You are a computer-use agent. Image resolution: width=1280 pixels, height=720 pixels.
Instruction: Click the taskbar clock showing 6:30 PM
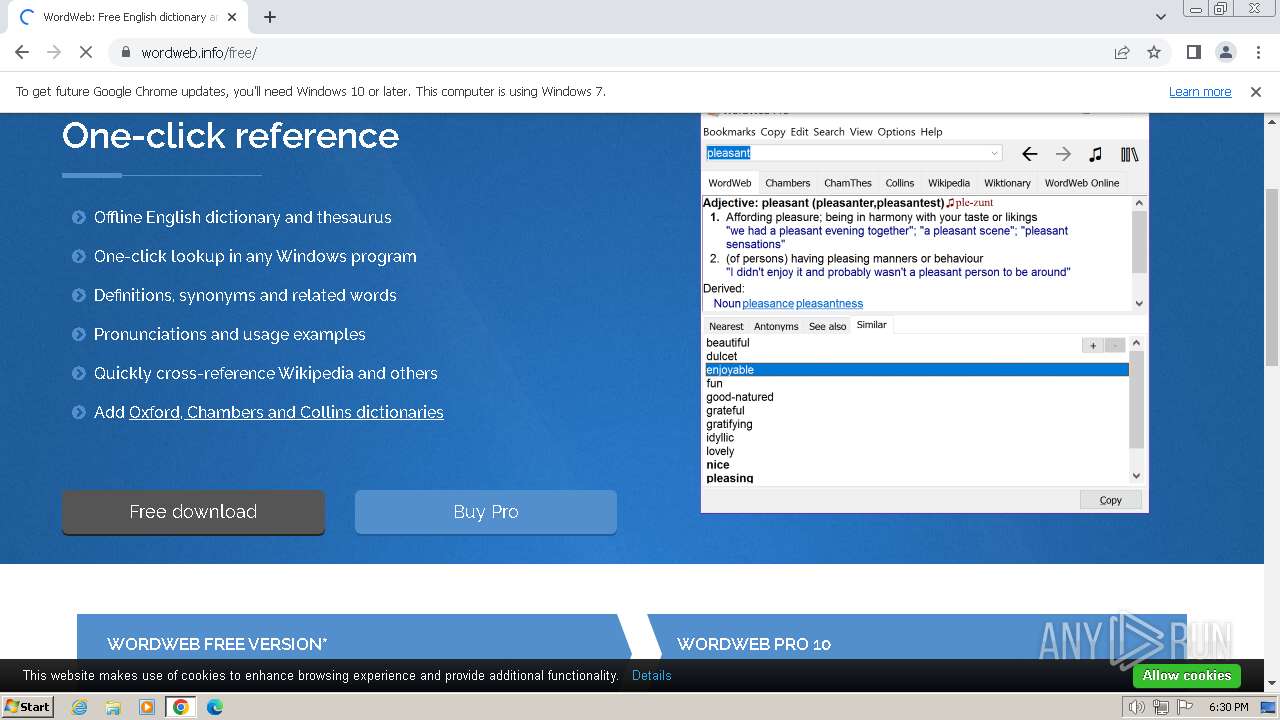[1229, 707]
